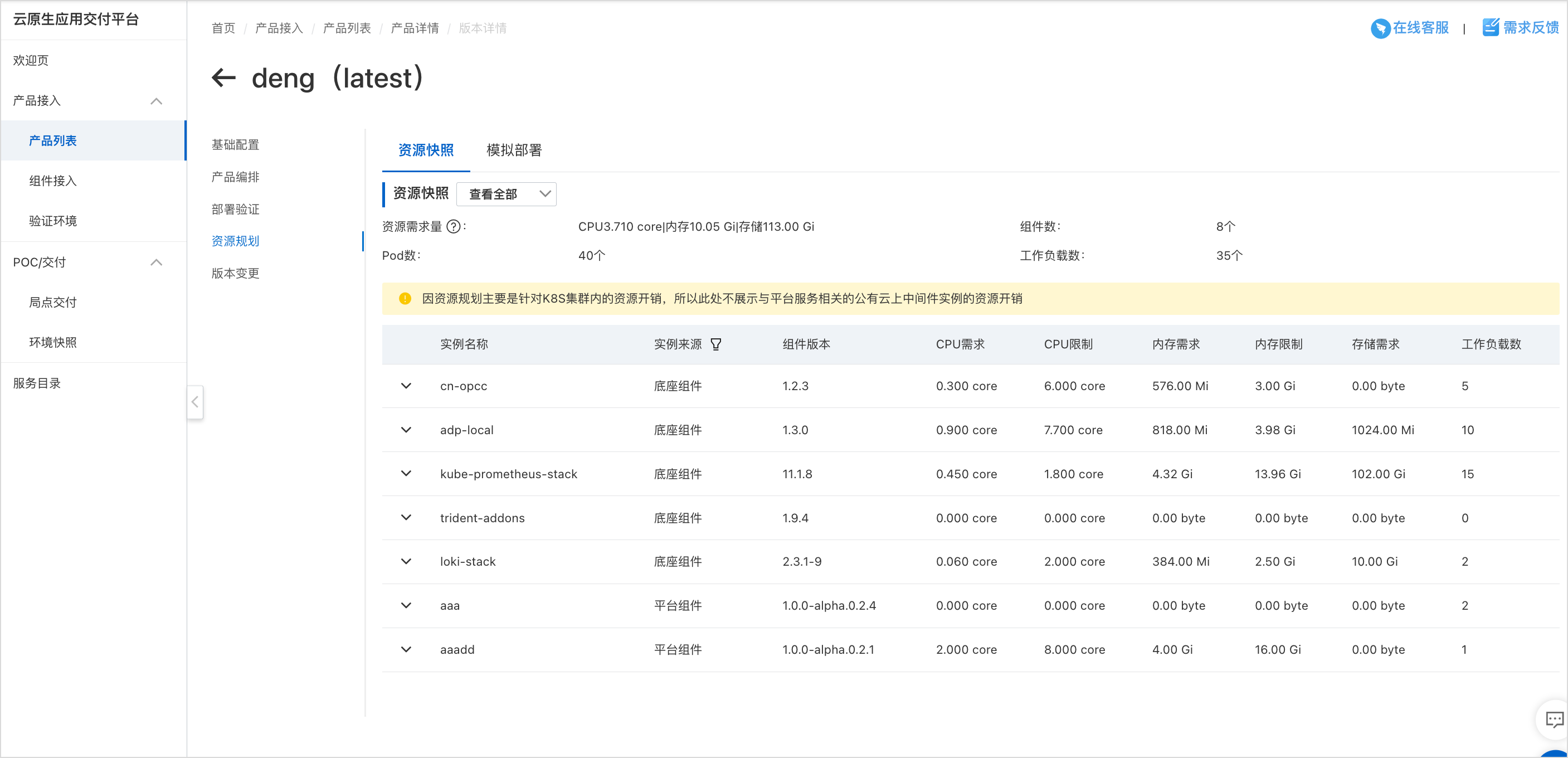This screenshot has height=758, width=1568.
Task: Select 资源规划 in the version menu
Action: [x=236, y=241]
